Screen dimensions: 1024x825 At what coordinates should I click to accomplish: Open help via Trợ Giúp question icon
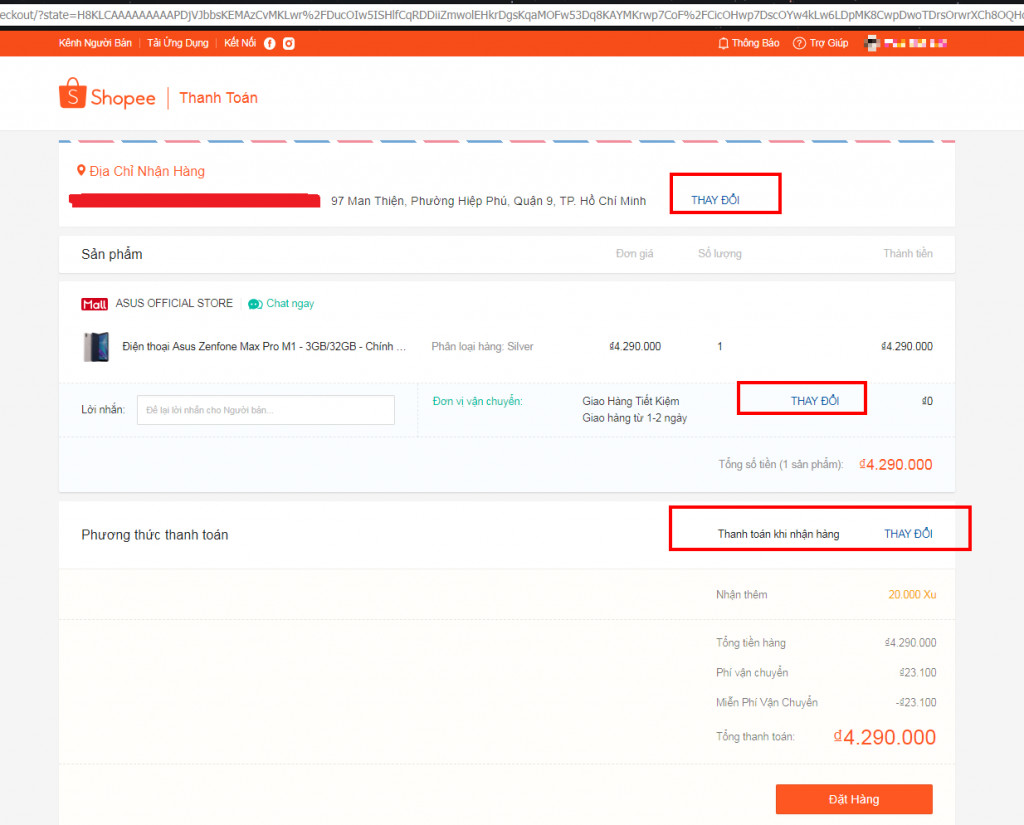(x=799, y=43)
